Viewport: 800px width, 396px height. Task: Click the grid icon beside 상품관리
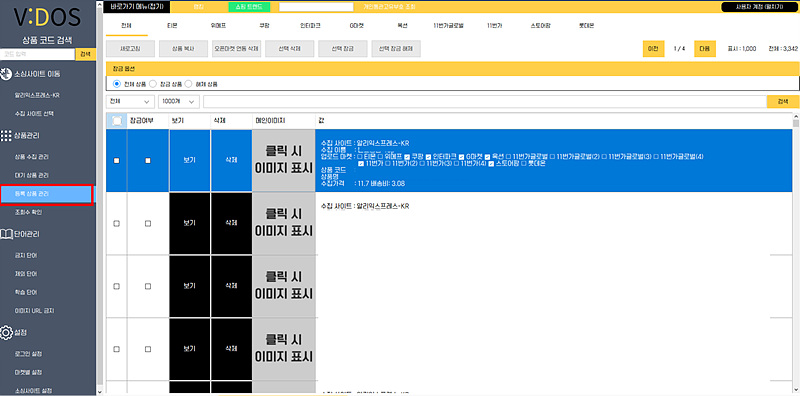[x=6, y=136]
